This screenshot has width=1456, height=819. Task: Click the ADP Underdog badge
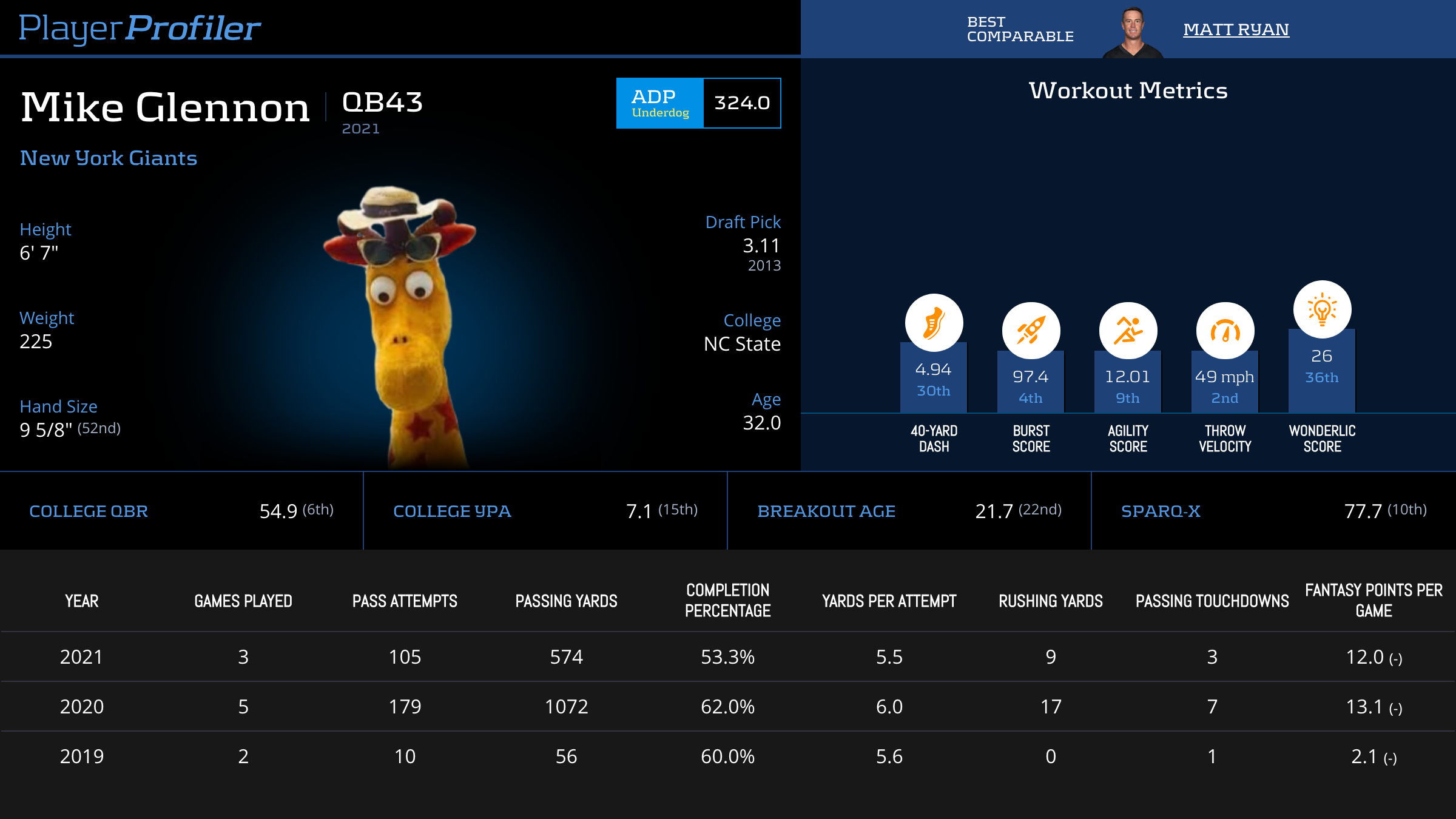pyautogui.click(x=660, y=103)
